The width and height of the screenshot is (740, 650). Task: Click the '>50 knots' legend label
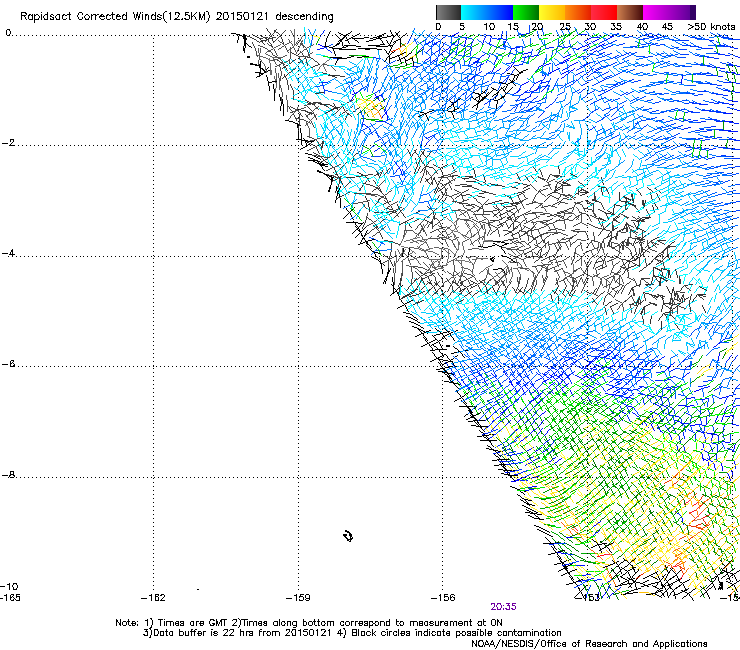point(711,27)
